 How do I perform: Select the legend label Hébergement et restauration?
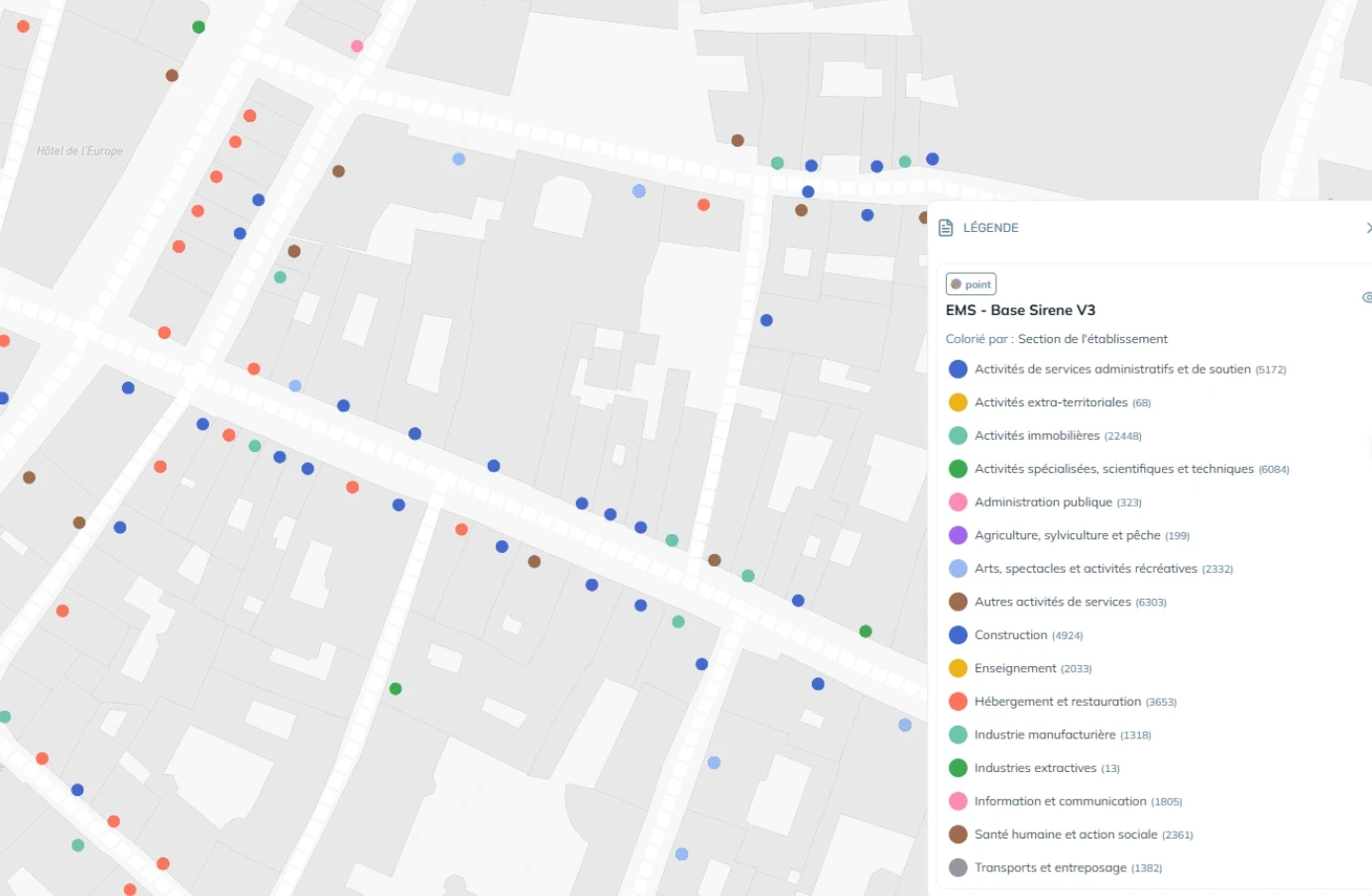click(x=1058, y=702)
